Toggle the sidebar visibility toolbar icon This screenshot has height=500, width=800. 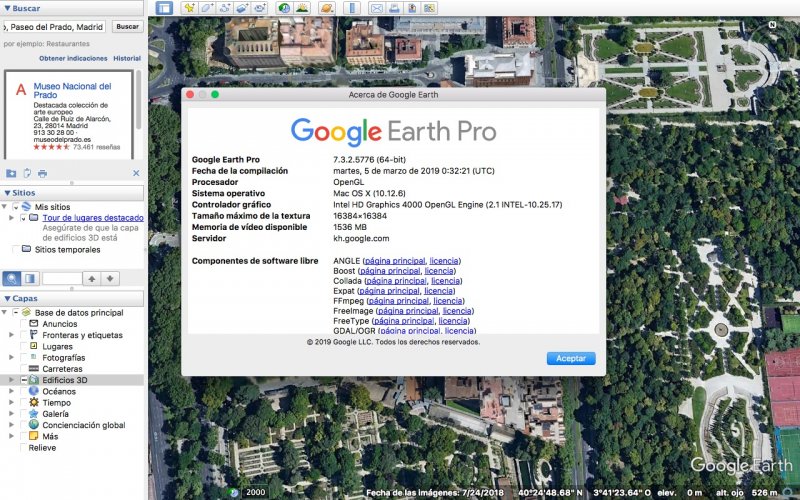coord(164,8)
